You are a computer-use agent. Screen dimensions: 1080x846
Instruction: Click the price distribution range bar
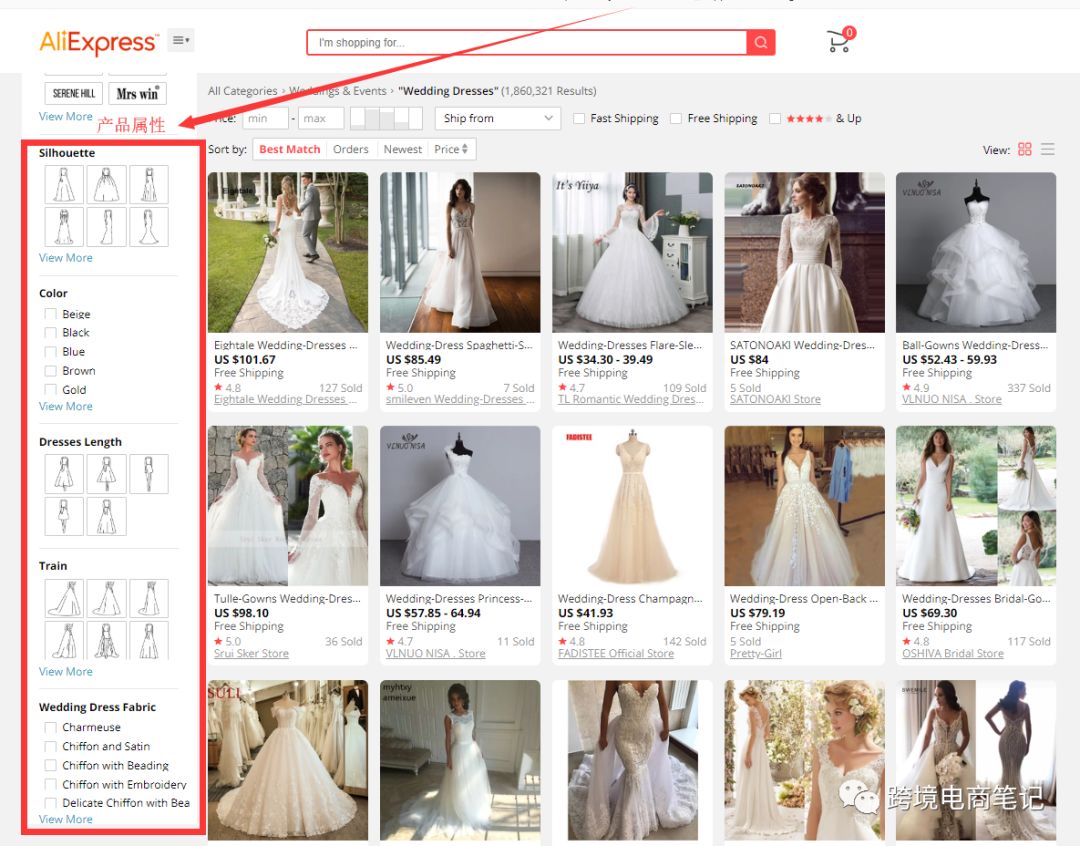[x=386, y=118]
